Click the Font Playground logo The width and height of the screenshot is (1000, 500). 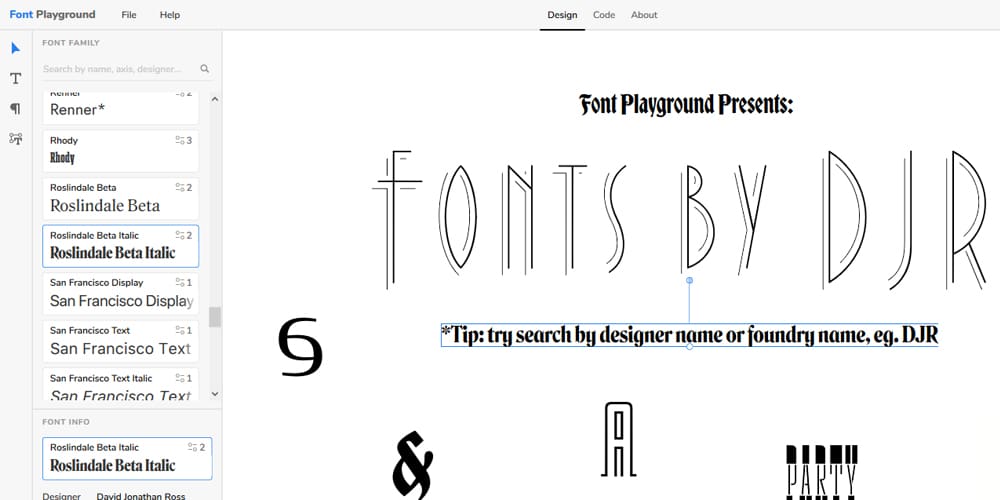coord(52,14)
